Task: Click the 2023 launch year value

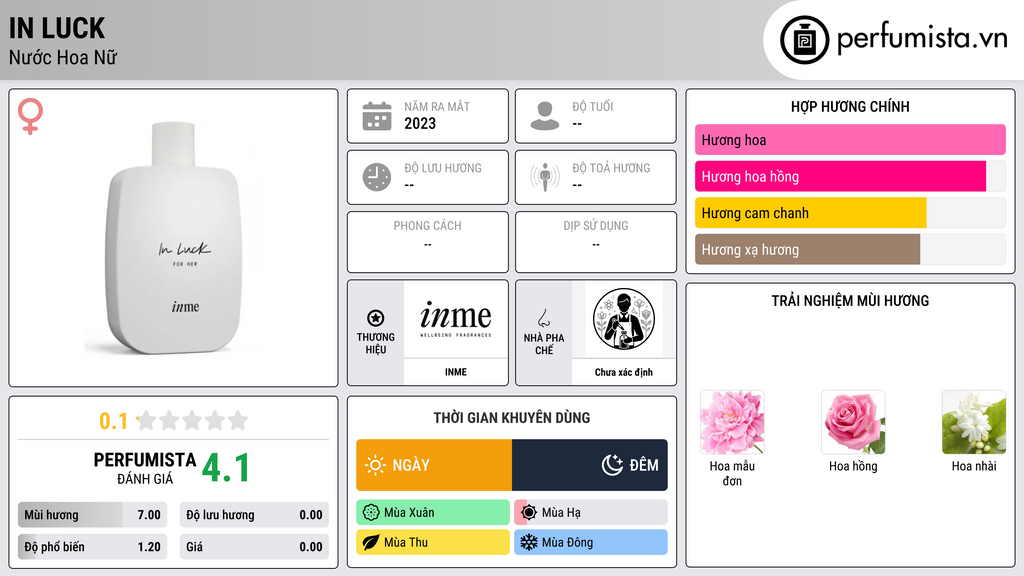Action: (x=420, y=123)
